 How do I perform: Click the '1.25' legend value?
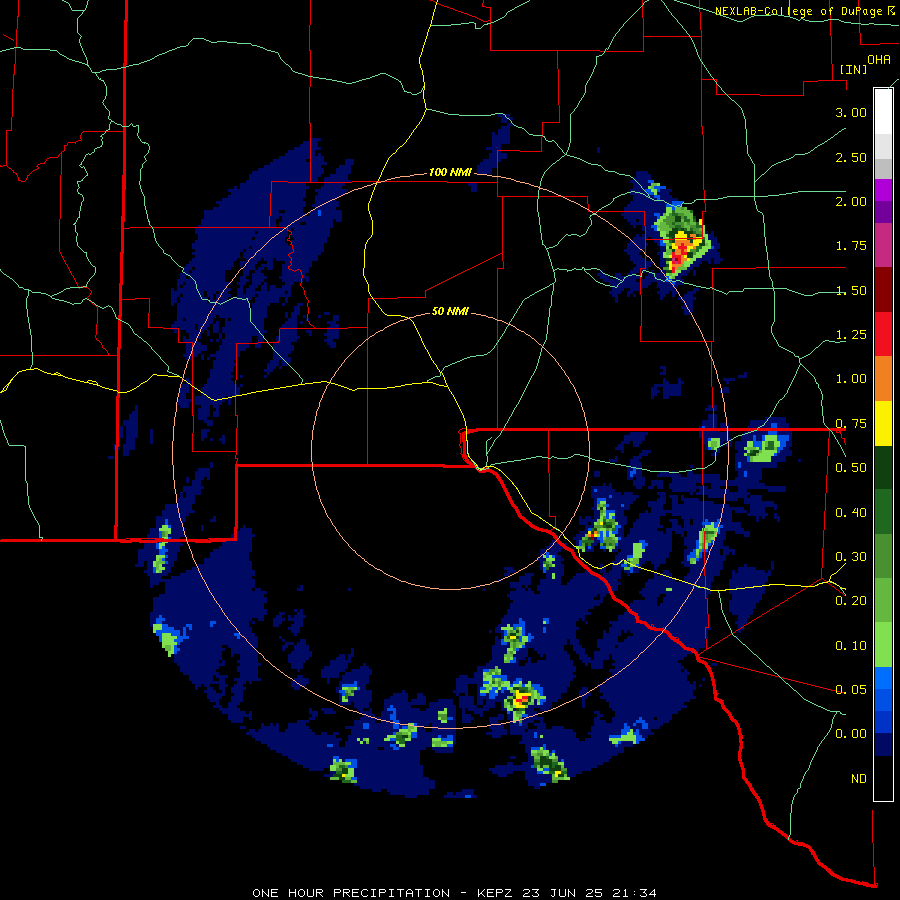(851, 335)
